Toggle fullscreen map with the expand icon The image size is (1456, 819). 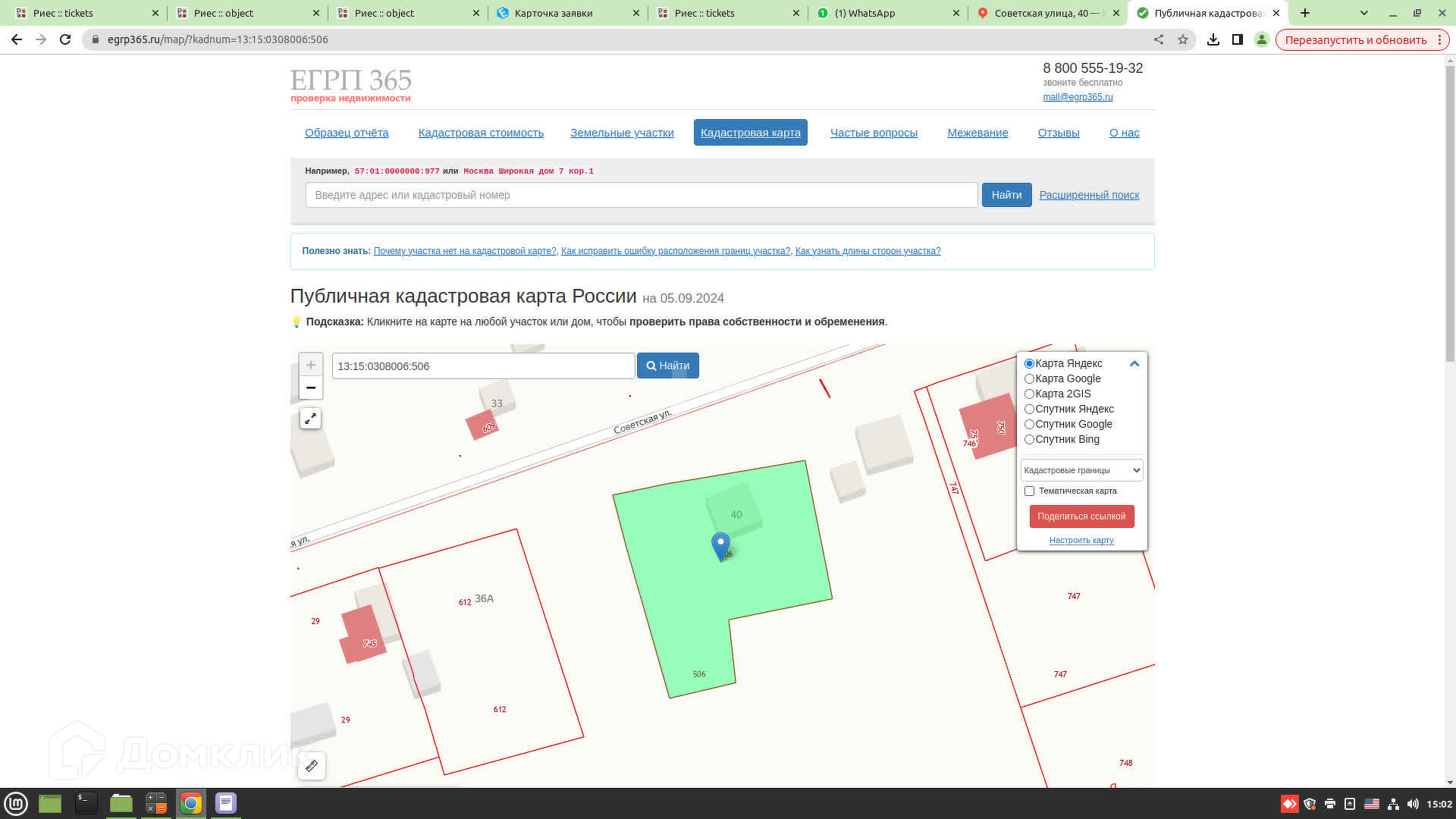[310, 419]
